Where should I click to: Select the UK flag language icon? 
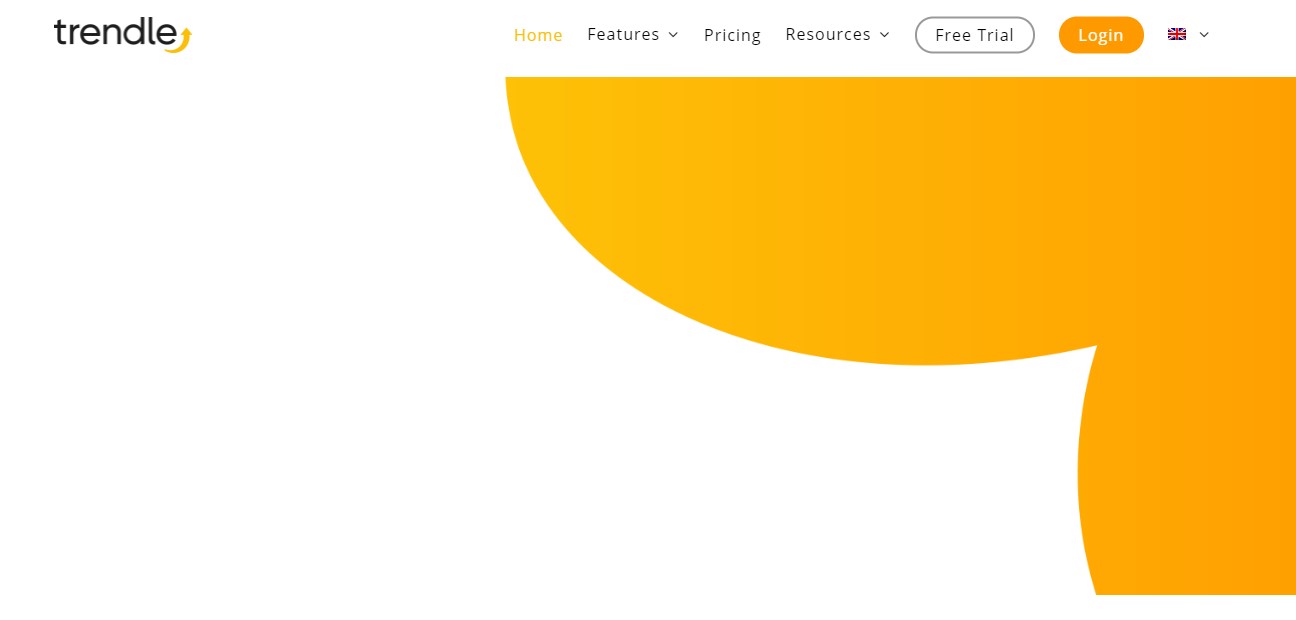pos(1177,34)
